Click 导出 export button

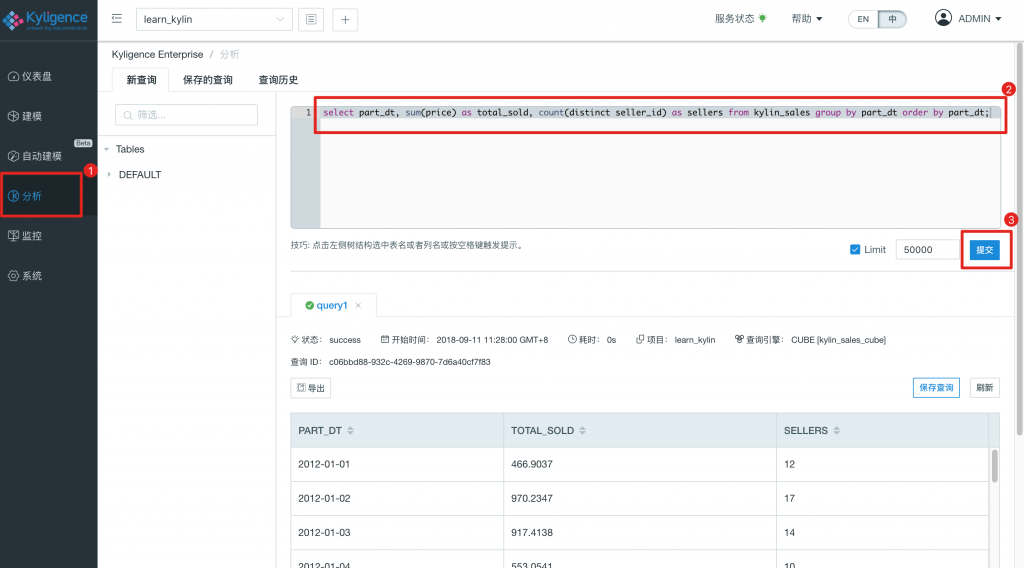[x=311, y=388]
